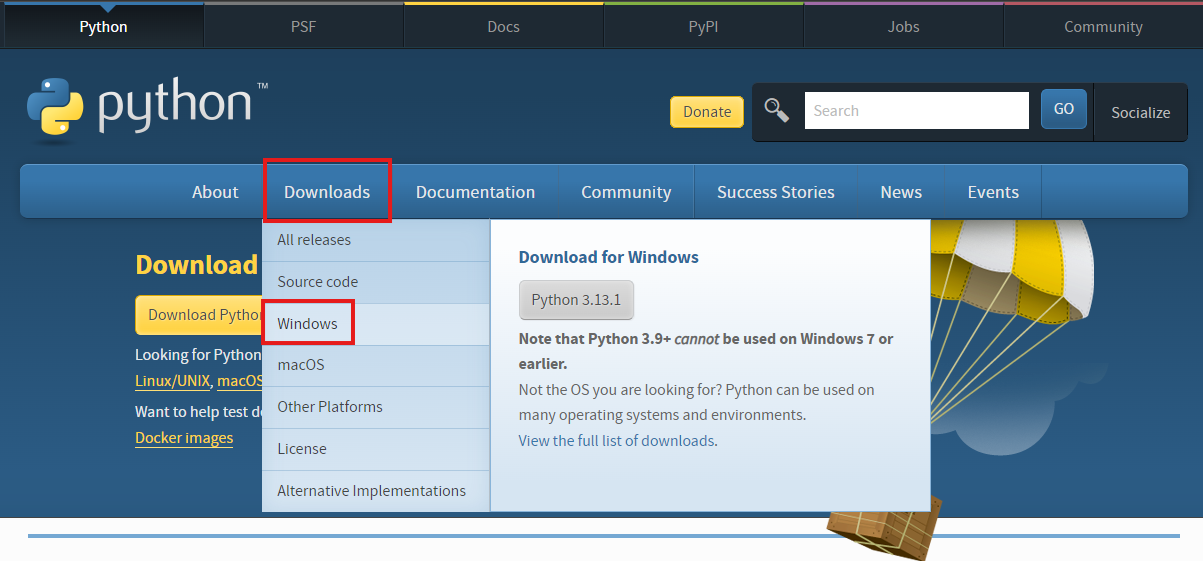Click the yellow Donate button

click(x=707, y=112)
